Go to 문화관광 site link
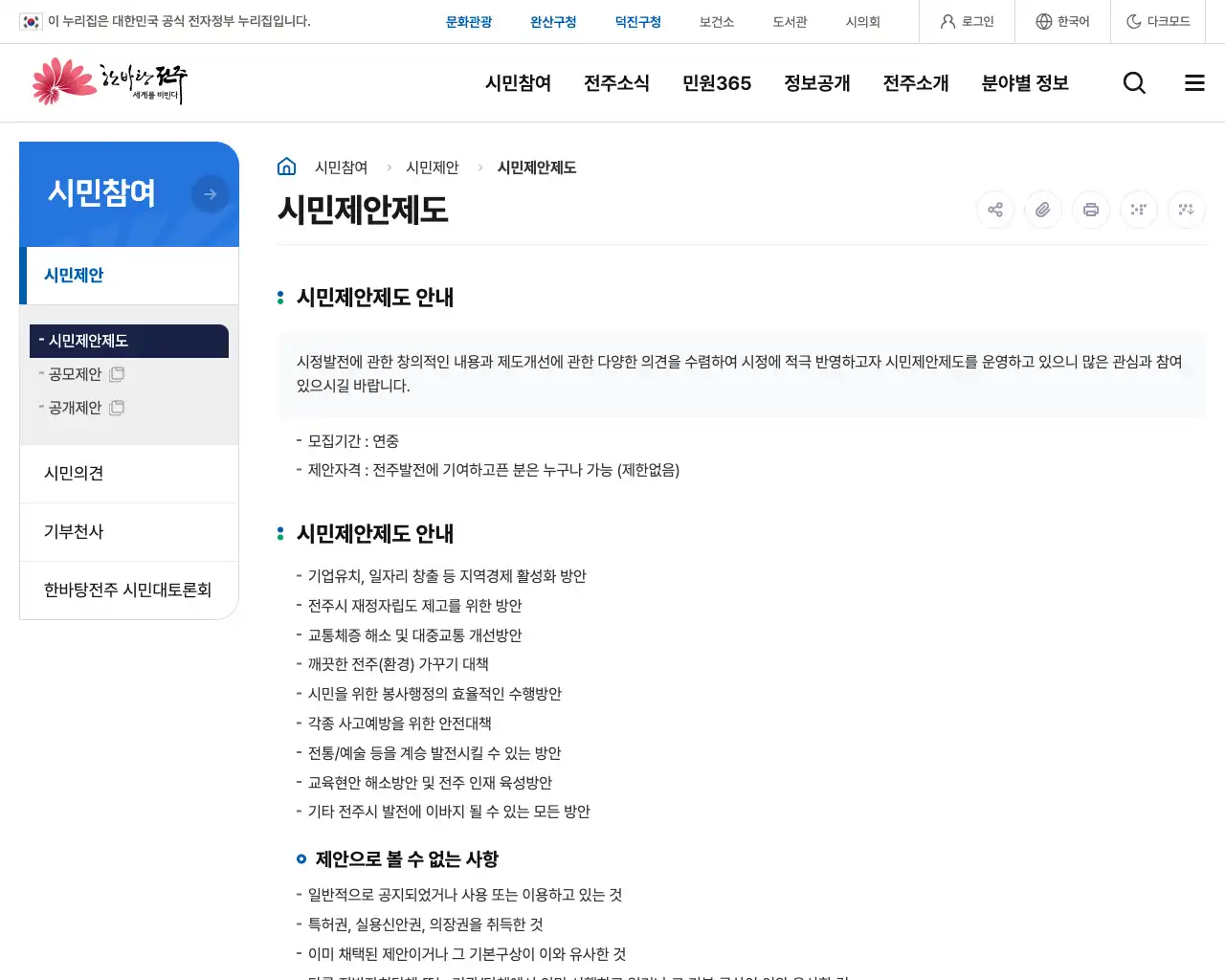The width and height of the screenshot is (1225, 980). click(469, 21)
